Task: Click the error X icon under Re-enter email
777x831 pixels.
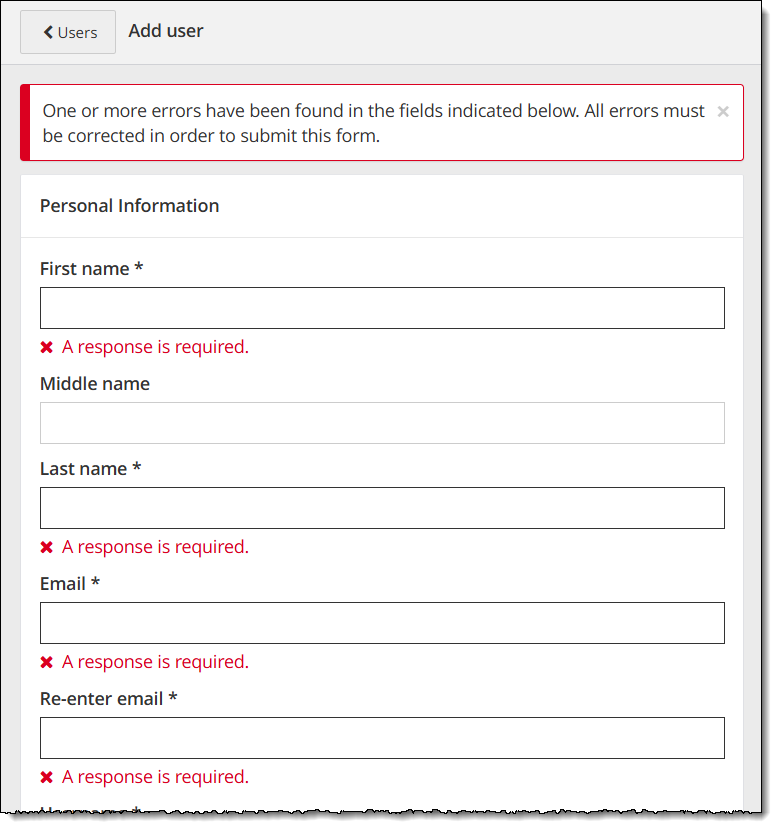Action: tap(46, 778)
